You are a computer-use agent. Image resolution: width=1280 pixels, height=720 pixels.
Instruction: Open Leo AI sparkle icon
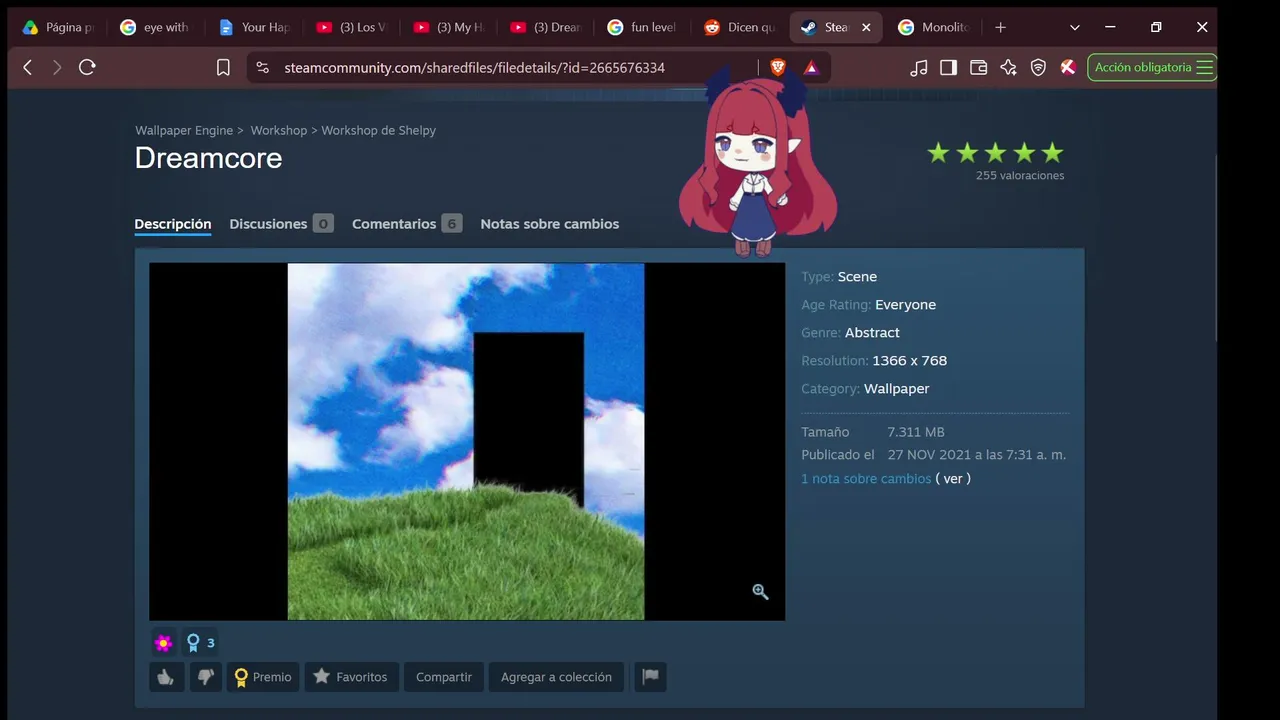pyautogui.click(x=1008, y=67)
